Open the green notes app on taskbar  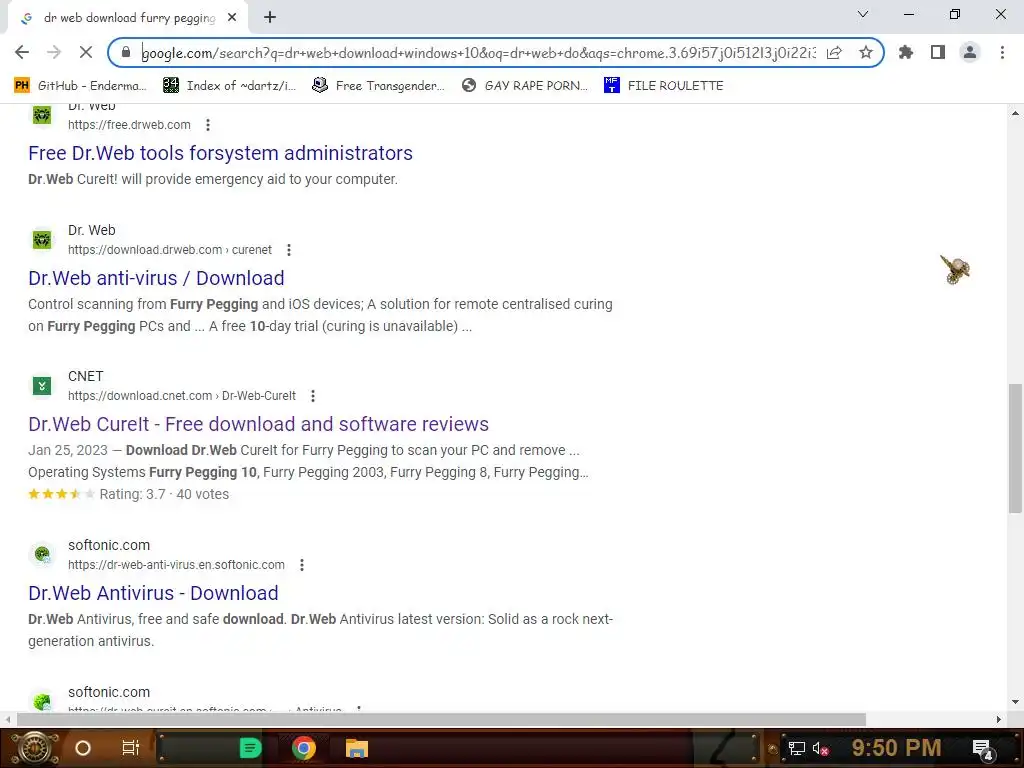point(250,748)
